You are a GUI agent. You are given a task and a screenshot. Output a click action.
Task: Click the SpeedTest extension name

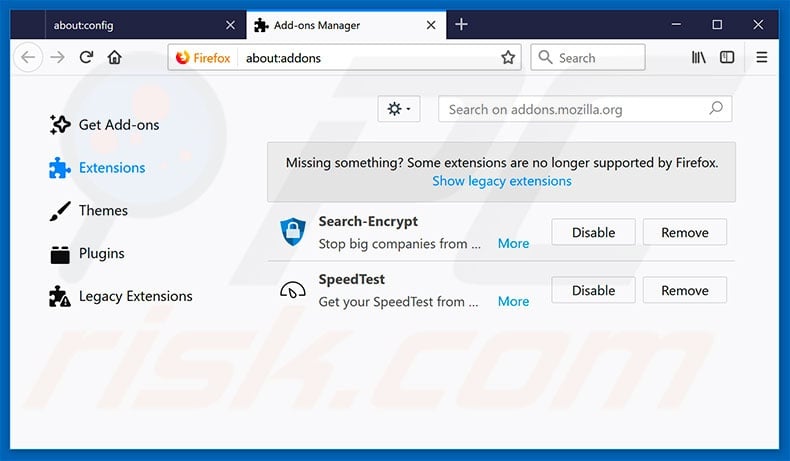pos(352,279)
